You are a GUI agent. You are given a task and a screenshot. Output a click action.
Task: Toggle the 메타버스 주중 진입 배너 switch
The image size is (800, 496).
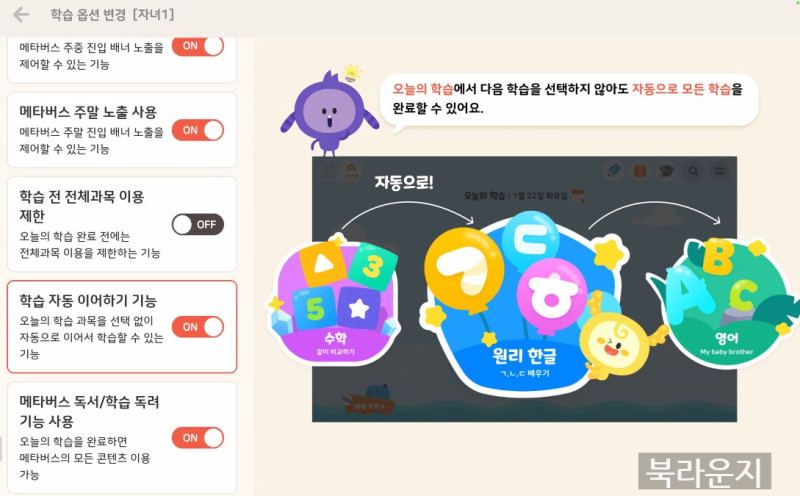tap(198, 46)
